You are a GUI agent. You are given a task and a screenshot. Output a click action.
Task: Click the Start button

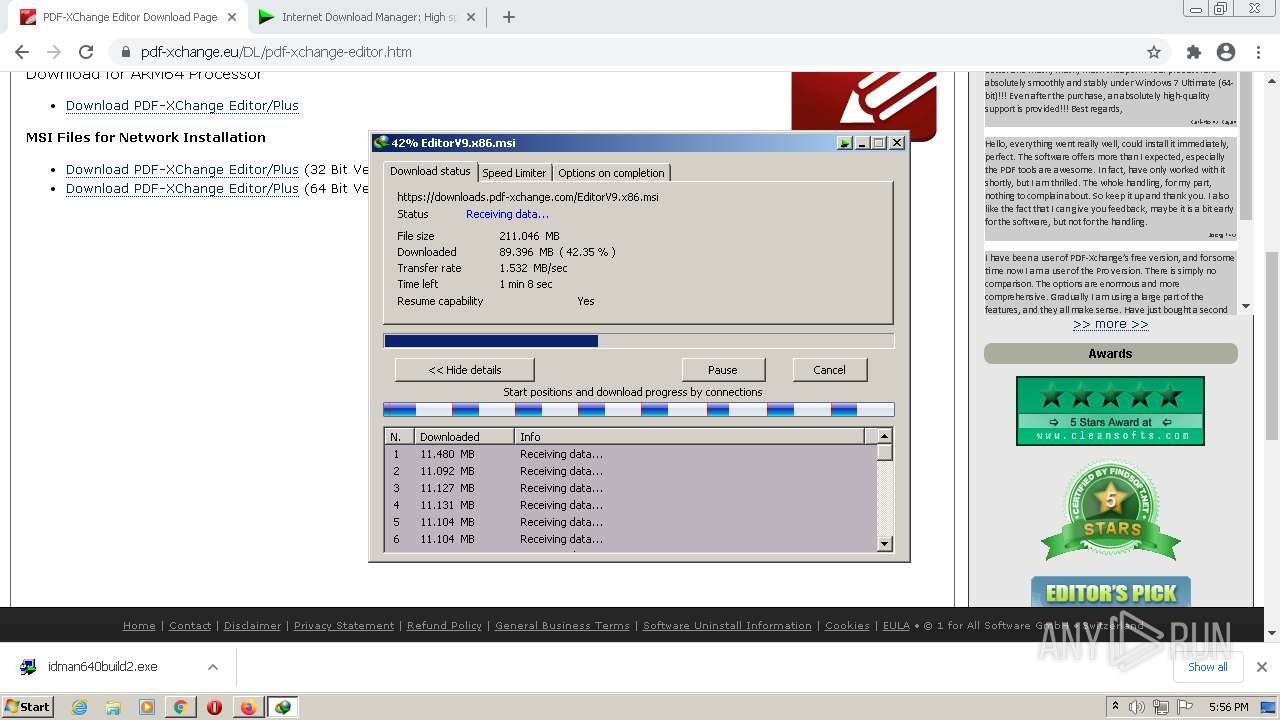[x=27, y=707]
